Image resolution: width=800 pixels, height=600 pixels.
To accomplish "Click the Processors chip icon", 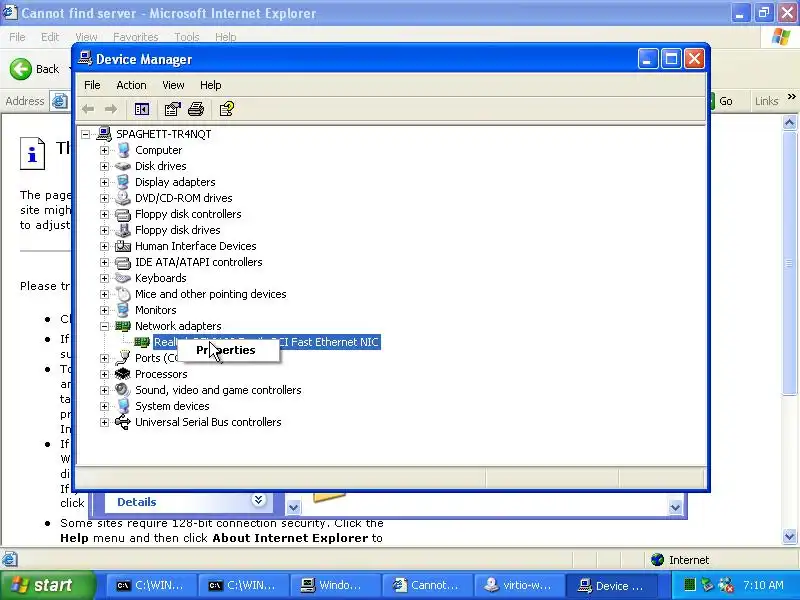I will pyautogui.click(x=123, y=374).
